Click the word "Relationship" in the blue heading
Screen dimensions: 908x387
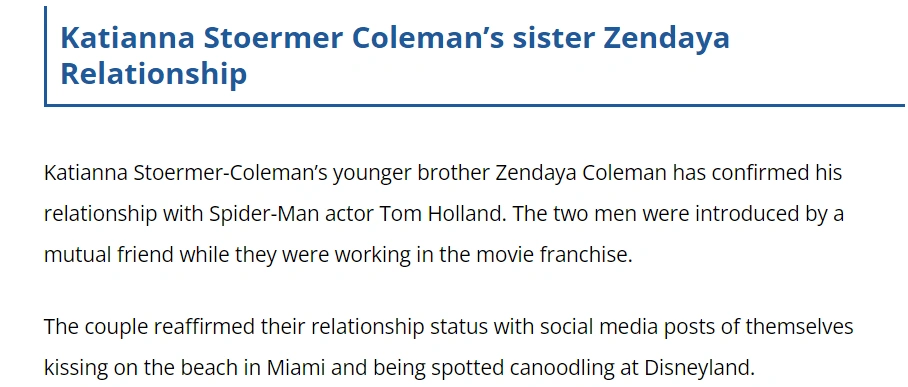153,74
